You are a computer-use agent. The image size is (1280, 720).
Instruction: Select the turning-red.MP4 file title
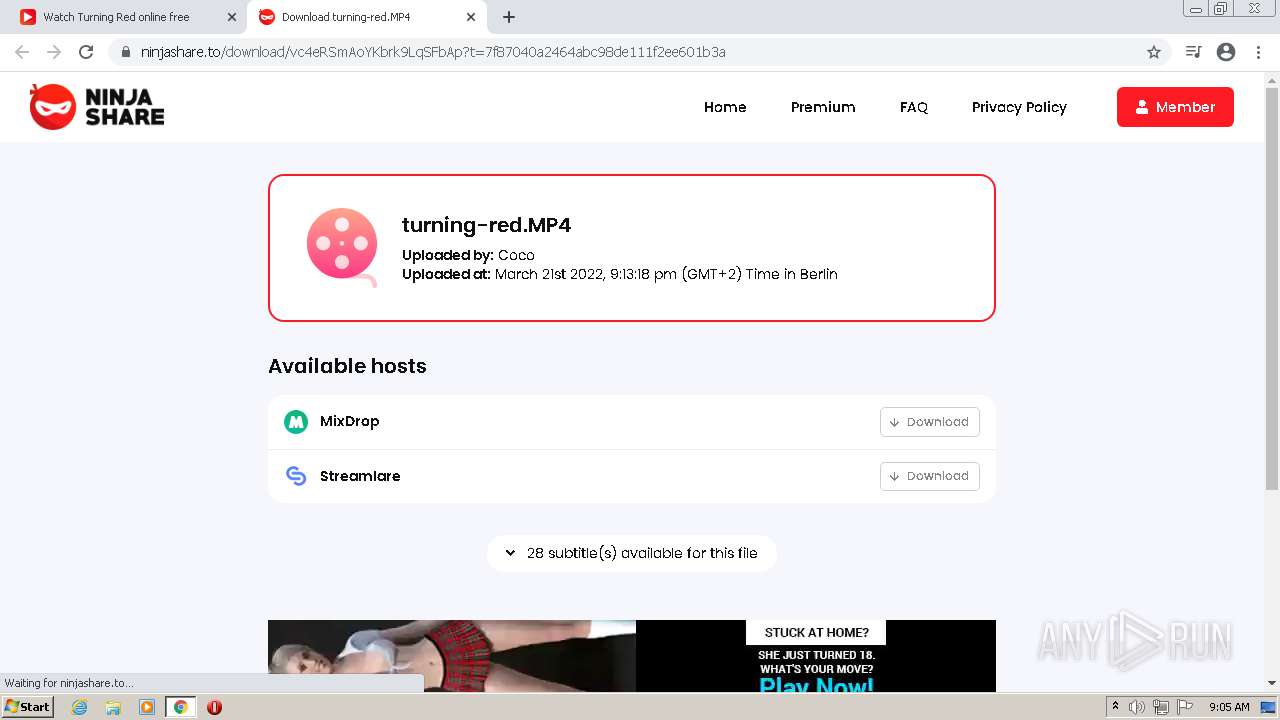486,225
